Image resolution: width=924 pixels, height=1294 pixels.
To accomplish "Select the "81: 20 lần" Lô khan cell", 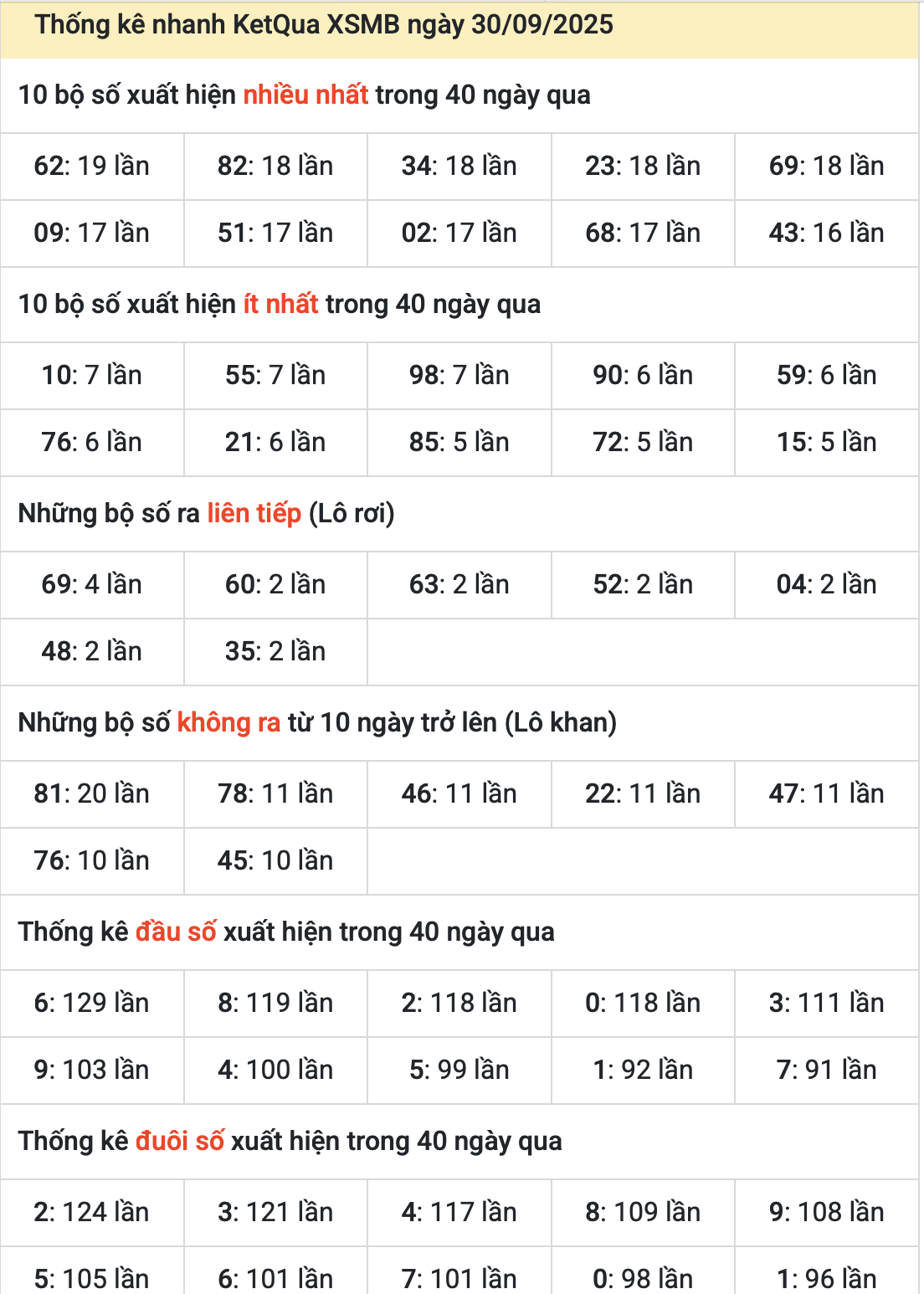I will [x=92, y=793].
